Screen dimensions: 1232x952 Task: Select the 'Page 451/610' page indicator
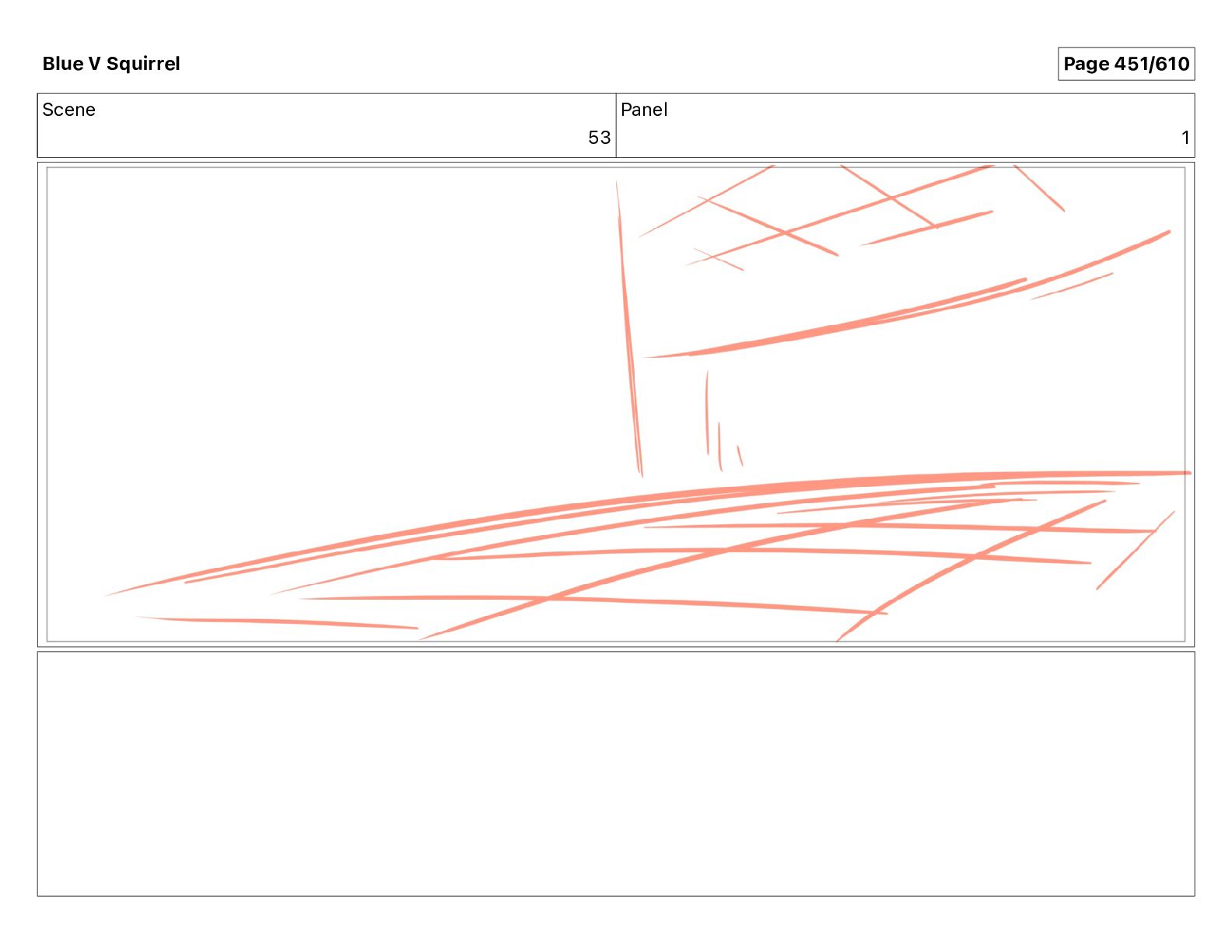[1125, 64]
